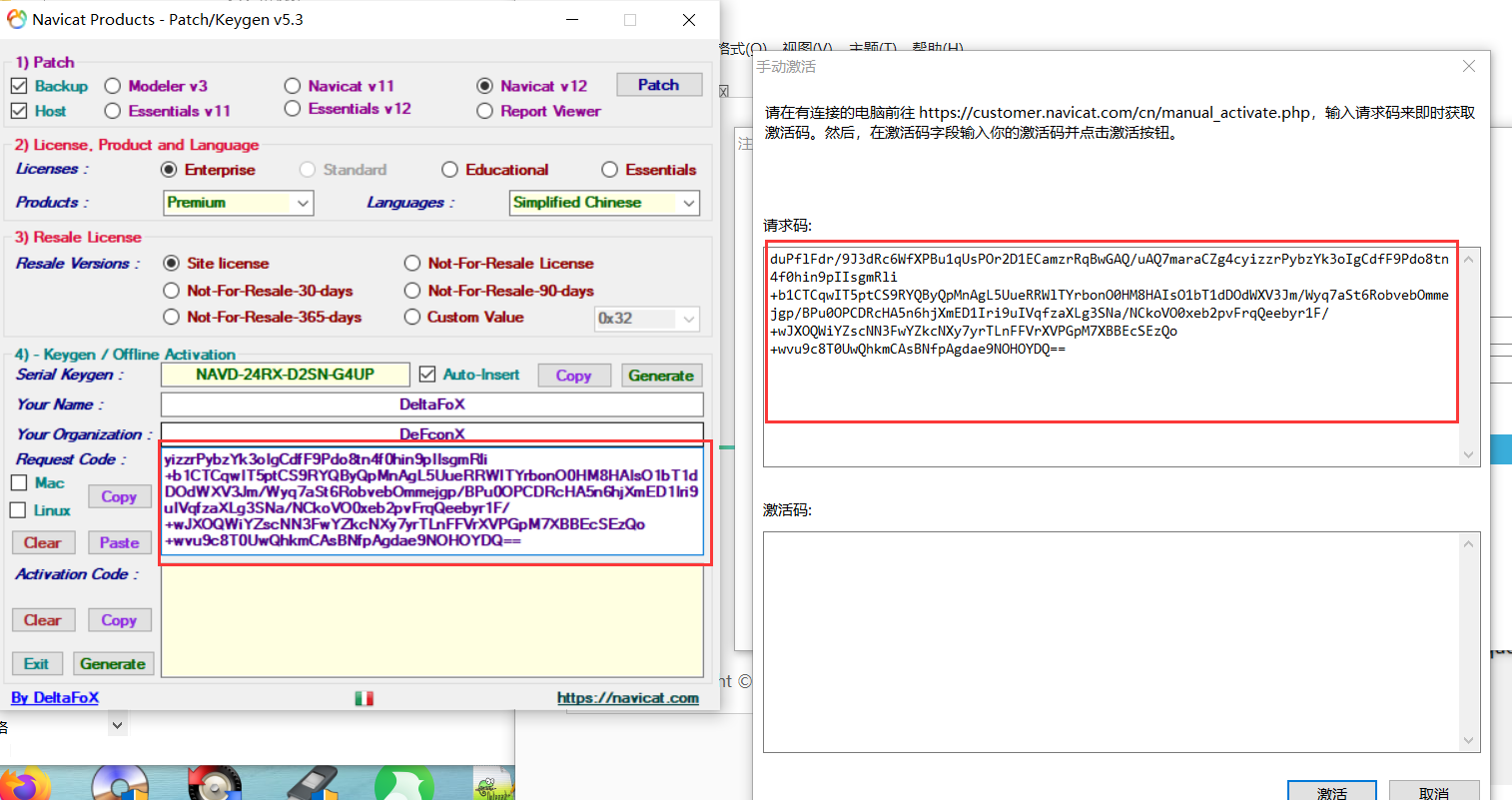Open the green bird app in taskbar
1512x800 pixels.
pos(404,784)
